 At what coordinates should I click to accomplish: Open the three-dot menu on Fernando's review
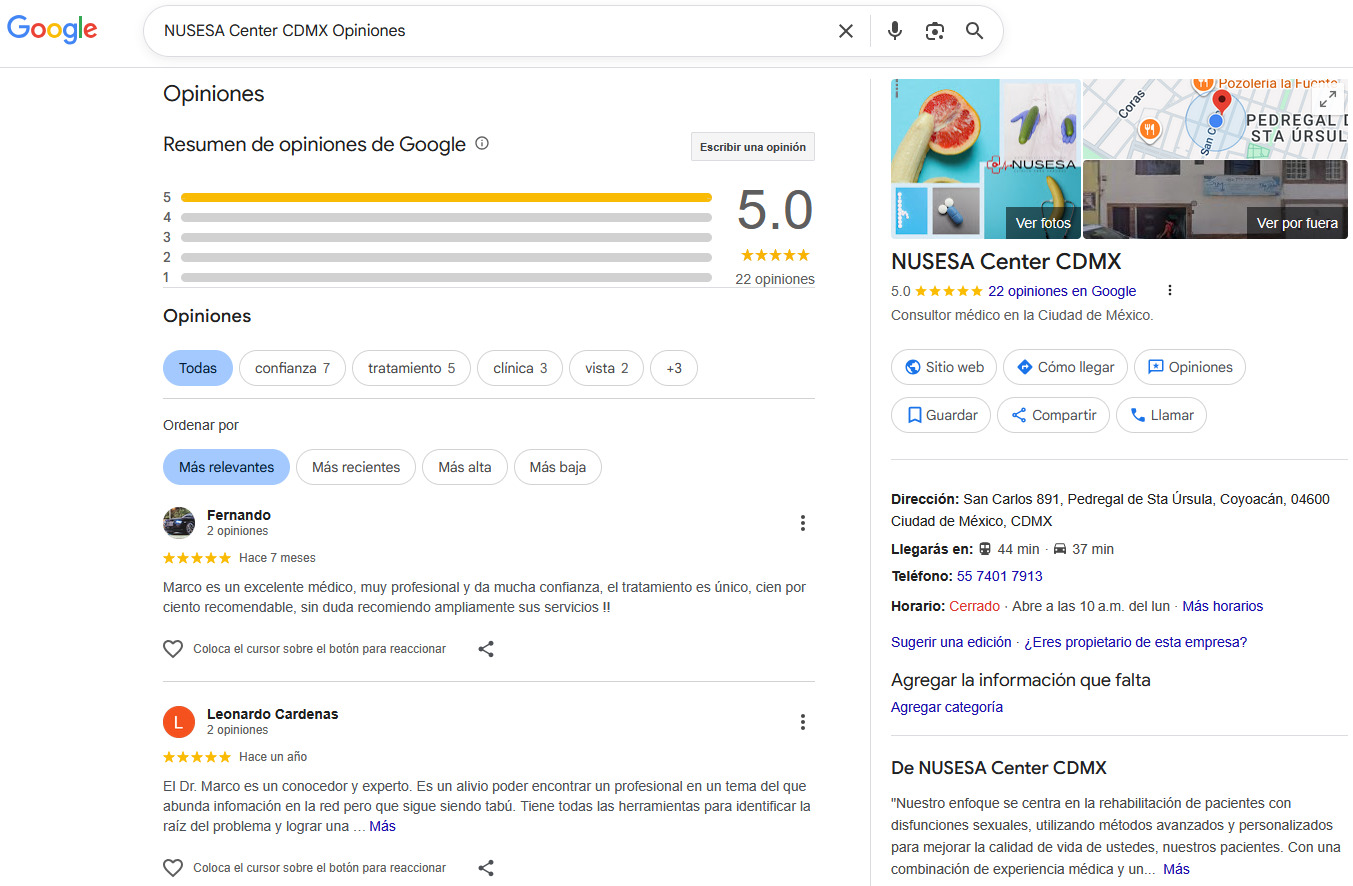click(802, 523)
